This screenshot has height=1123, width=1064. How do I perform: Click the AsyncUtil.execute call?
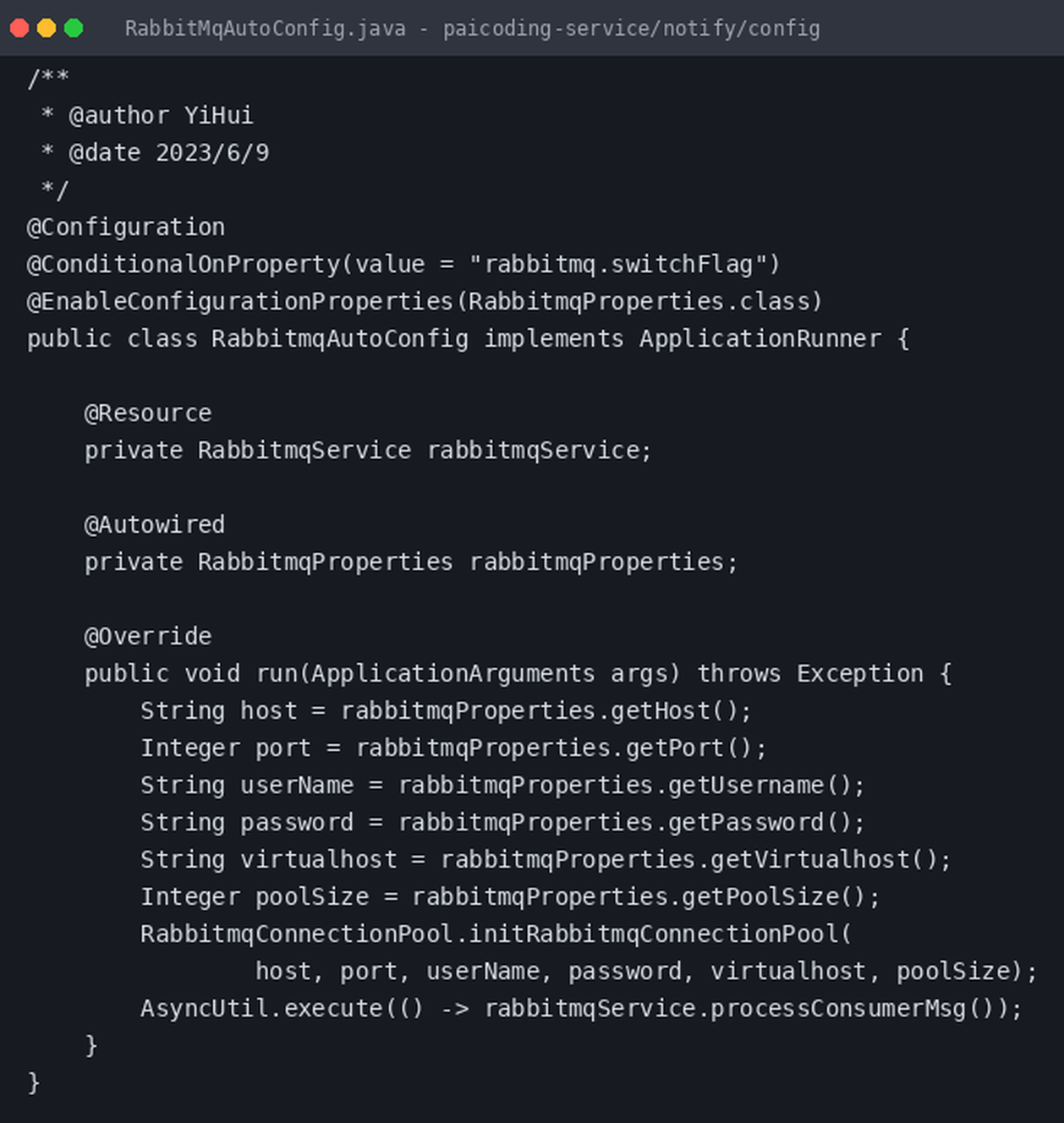pos(261,1009)
